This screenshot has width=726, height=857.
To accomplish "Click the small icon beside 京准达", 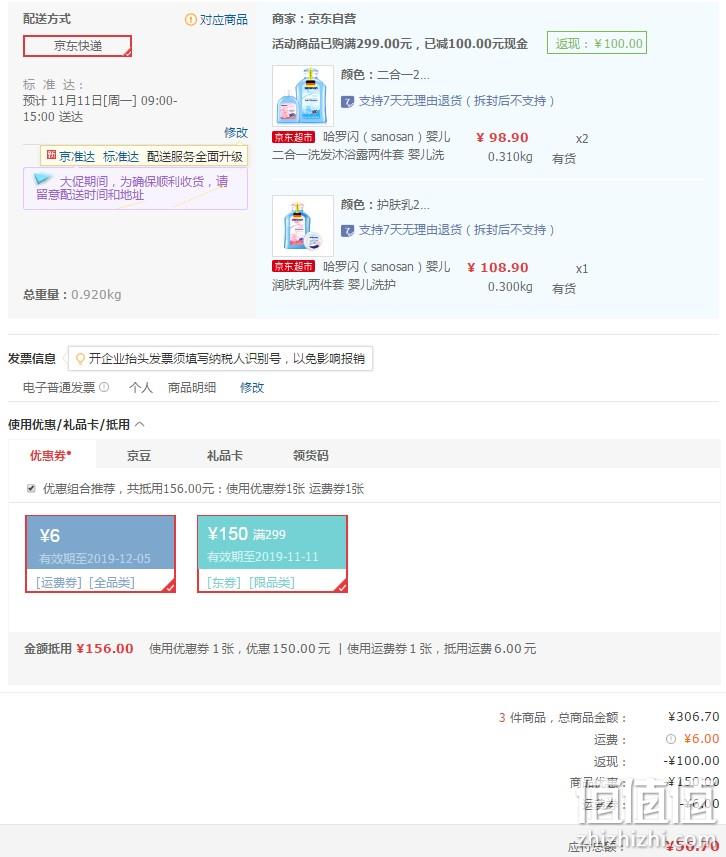I will click(51, 155).
